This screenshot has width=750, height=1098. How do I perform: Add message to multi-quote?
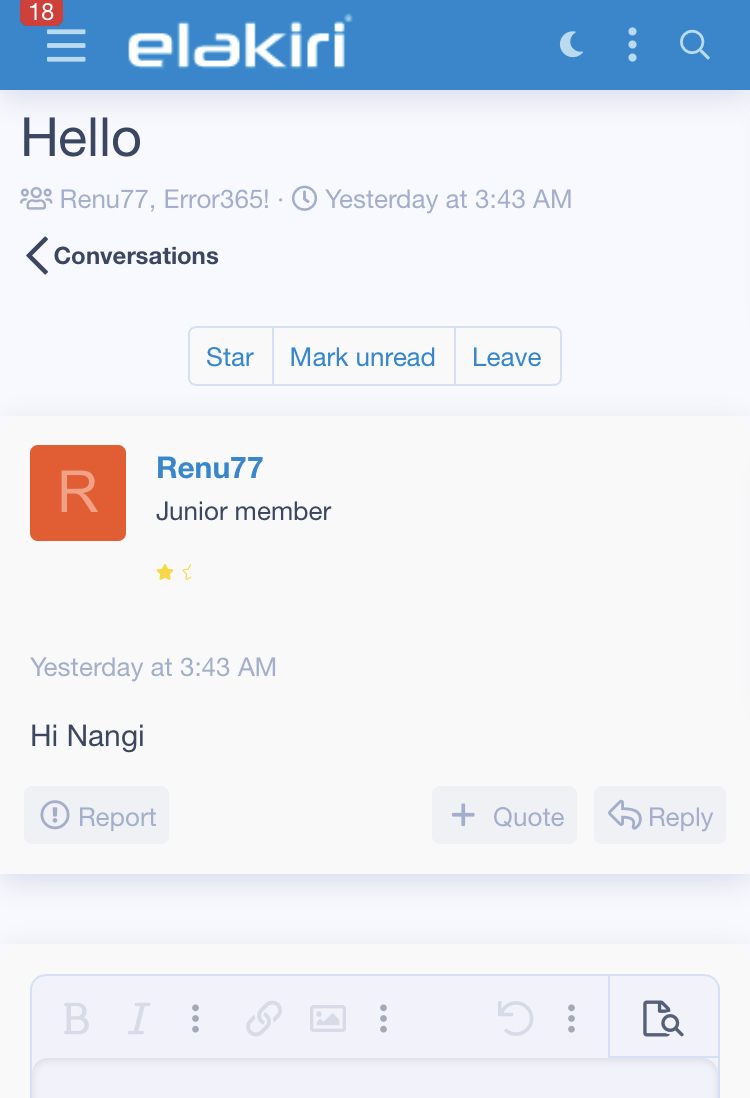504,815
